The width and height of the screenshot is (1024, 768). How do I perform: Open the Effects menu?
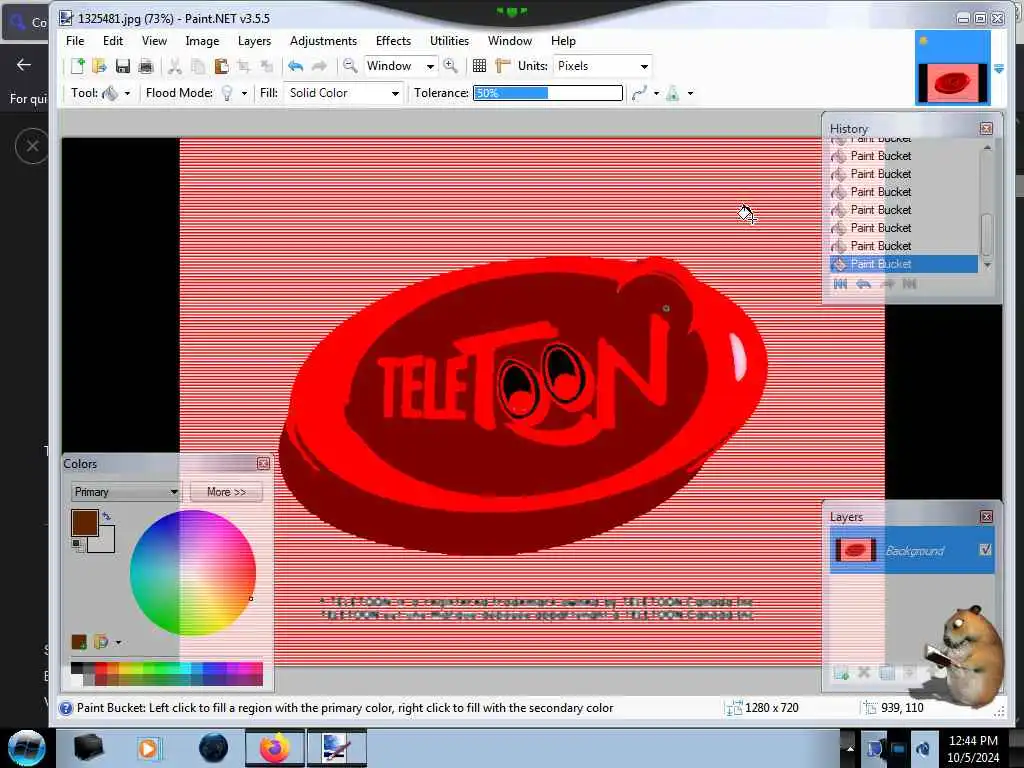click(x=393, y=40)
